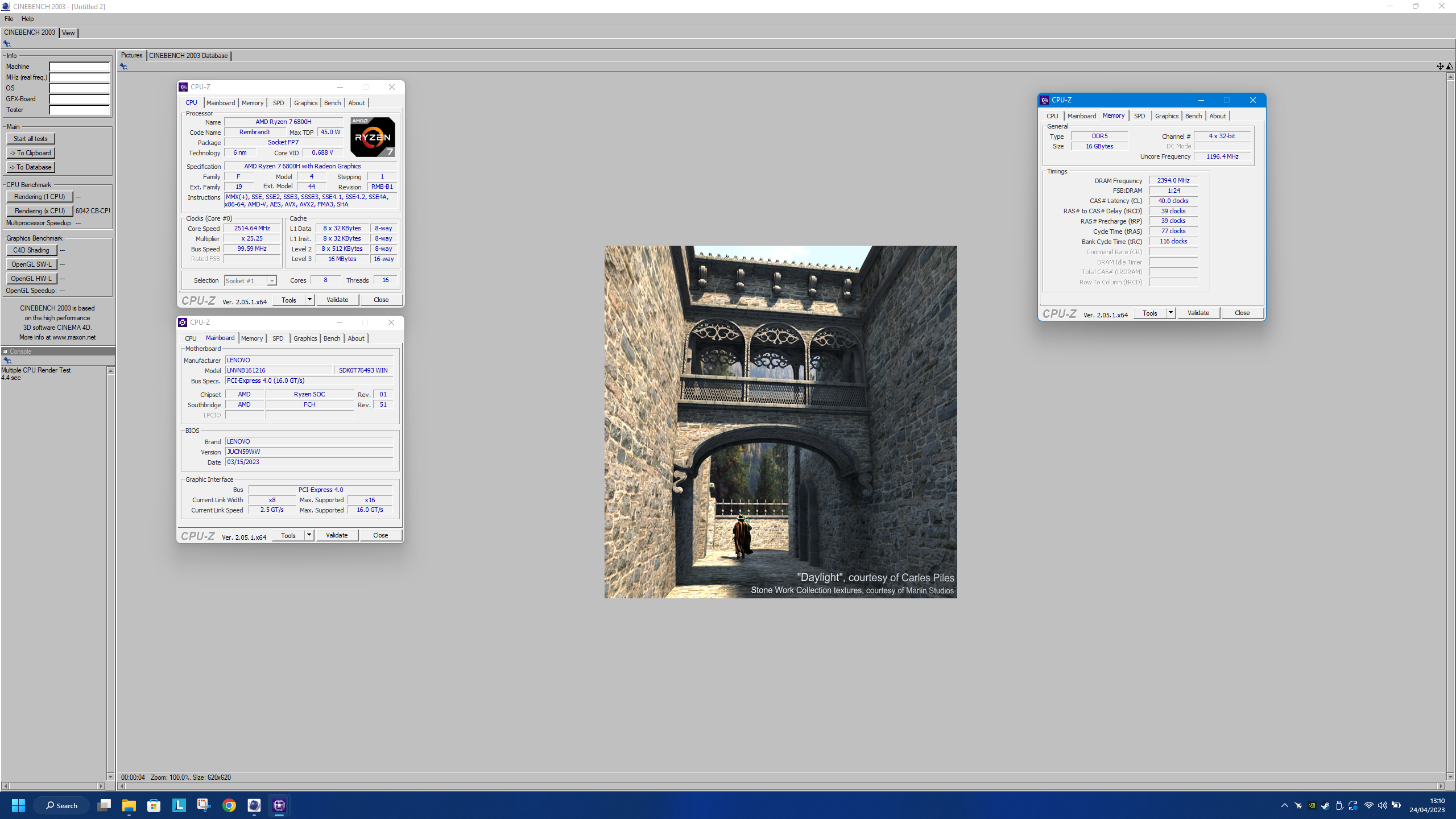Expand the hidden system tray icons chevron
This screenshot has width=1456, height=819.
[x=1284, y=805]
